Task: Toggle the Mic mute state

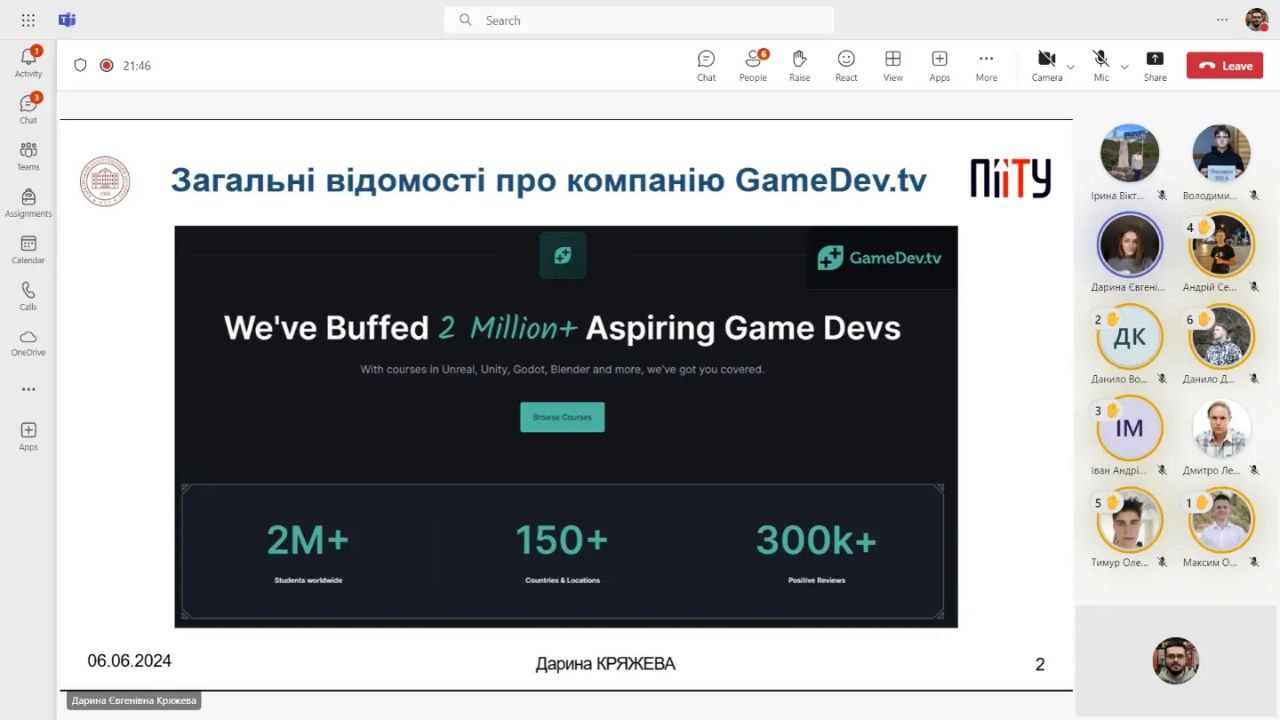Action: (x=1101, y=65)
